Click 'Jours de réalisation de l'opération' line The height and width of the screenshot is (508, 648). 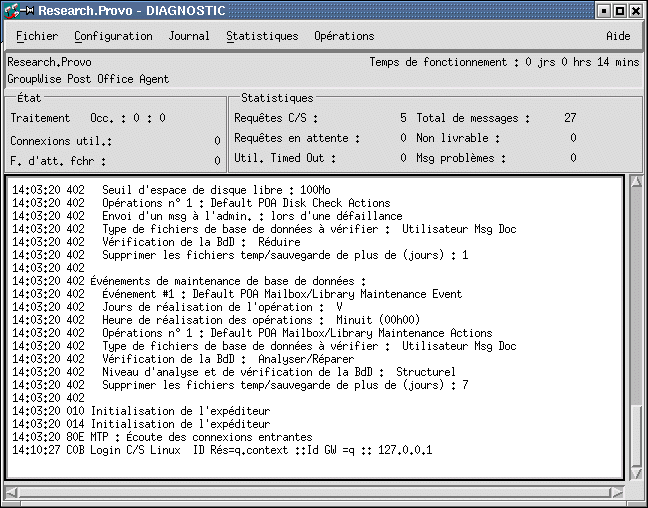pos(177,307)
